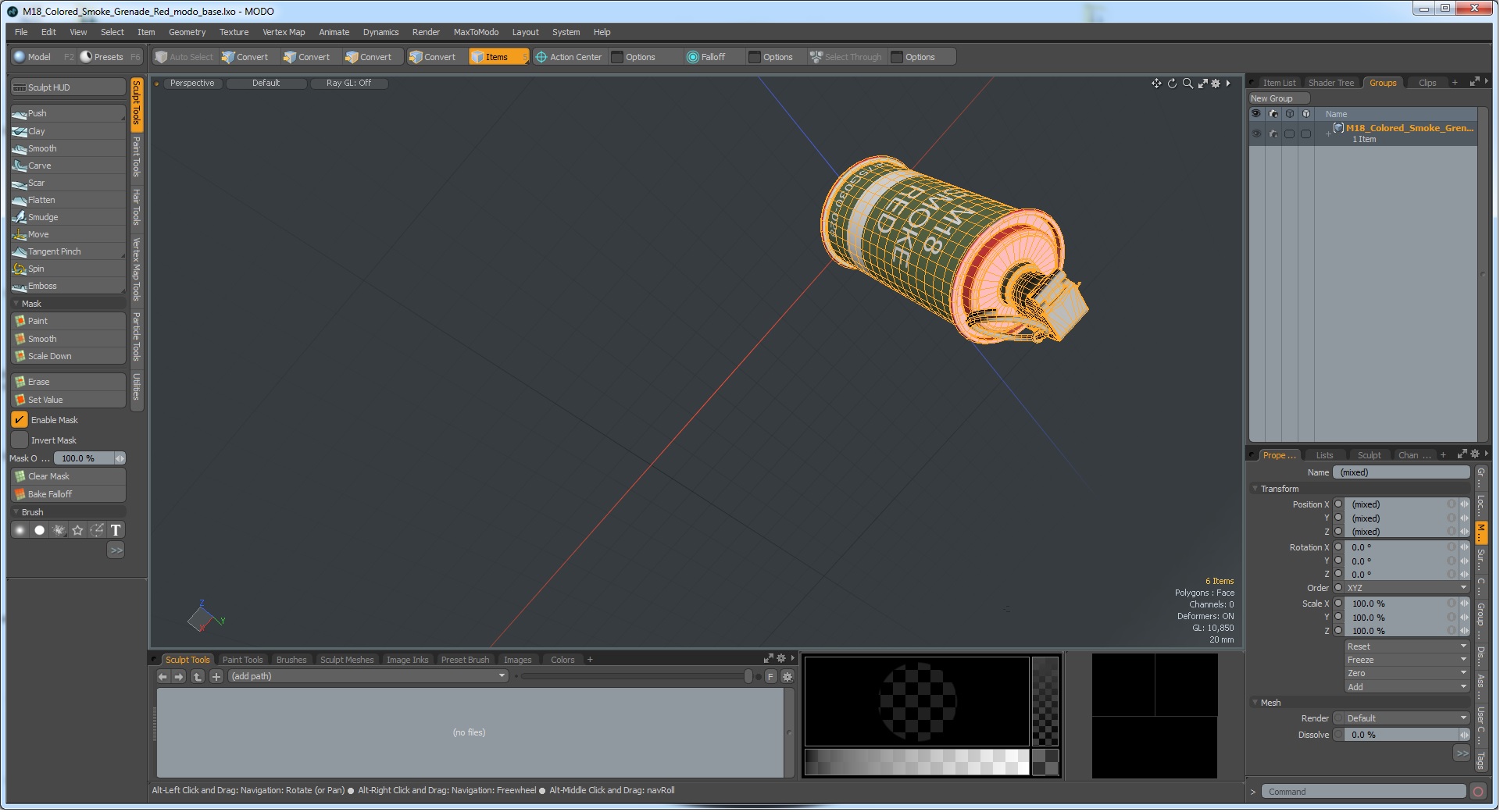Choose the hard round brush tip
1500x812 pixels.
[39, 530]
